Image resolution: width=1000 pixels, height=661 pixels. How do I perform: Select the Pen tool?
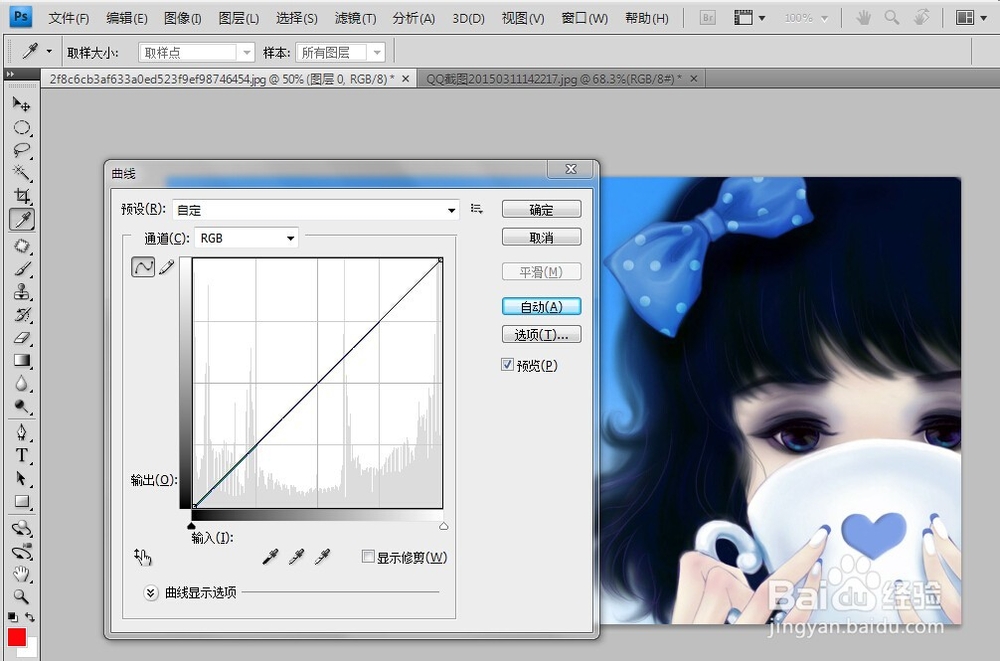[x=22, y=433]
